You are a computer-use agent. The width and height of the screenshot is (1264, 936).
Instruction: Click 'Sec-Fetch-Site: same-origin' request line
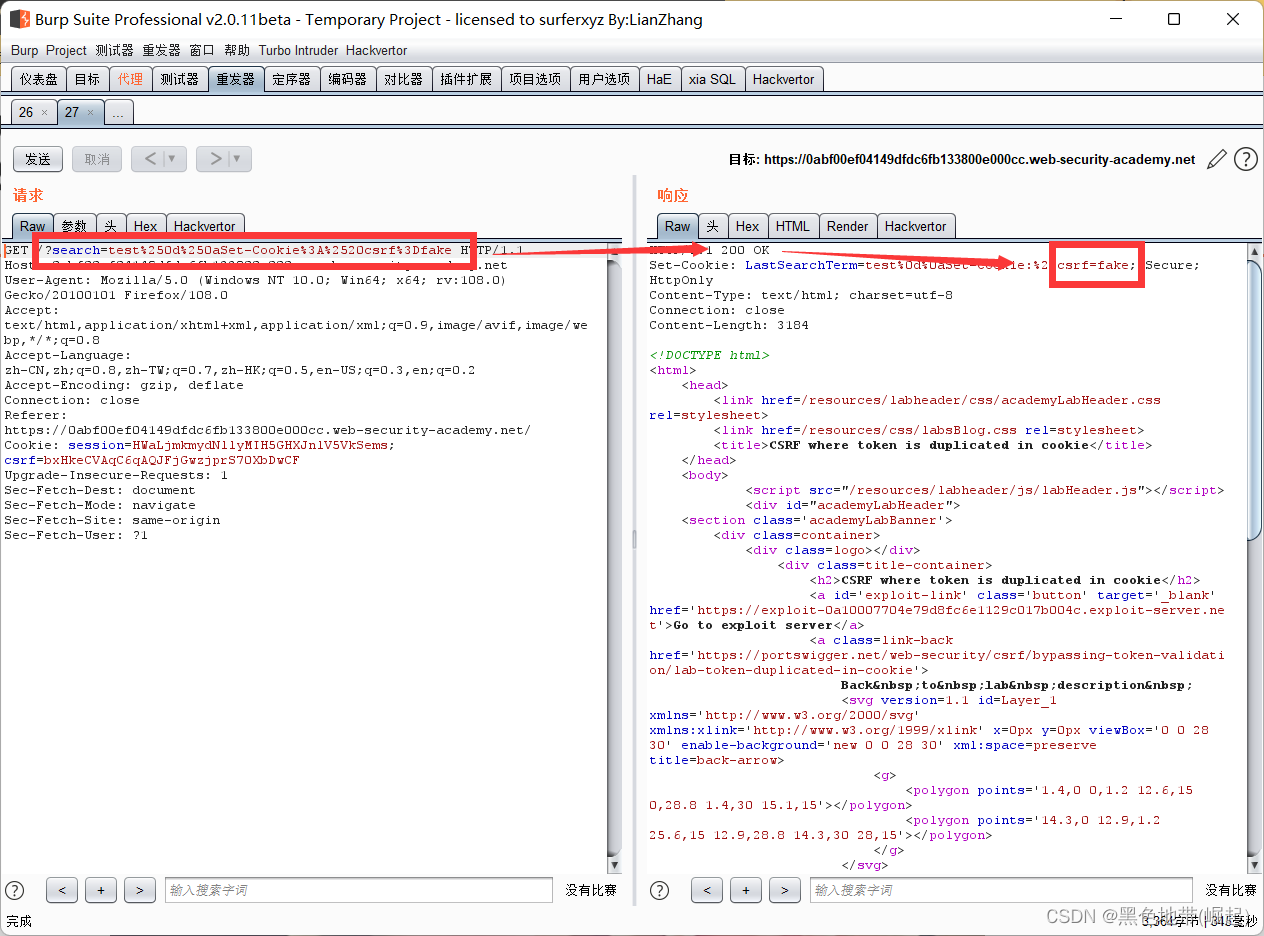tap(112, 520)
